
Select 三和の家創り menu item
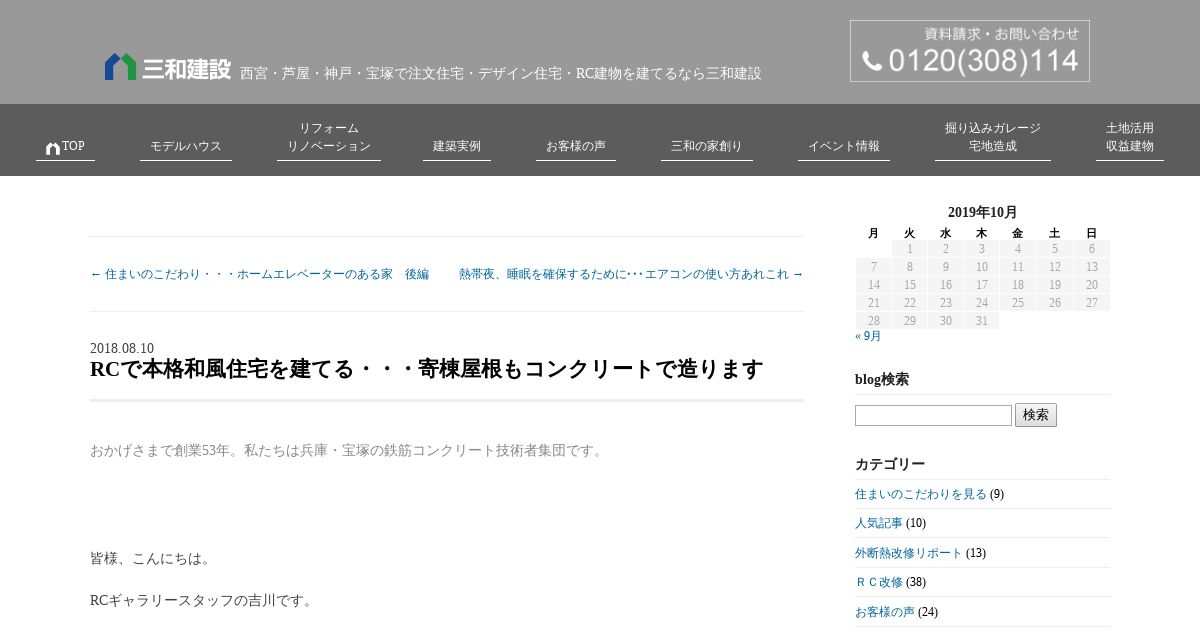click(x=707, y=146)
